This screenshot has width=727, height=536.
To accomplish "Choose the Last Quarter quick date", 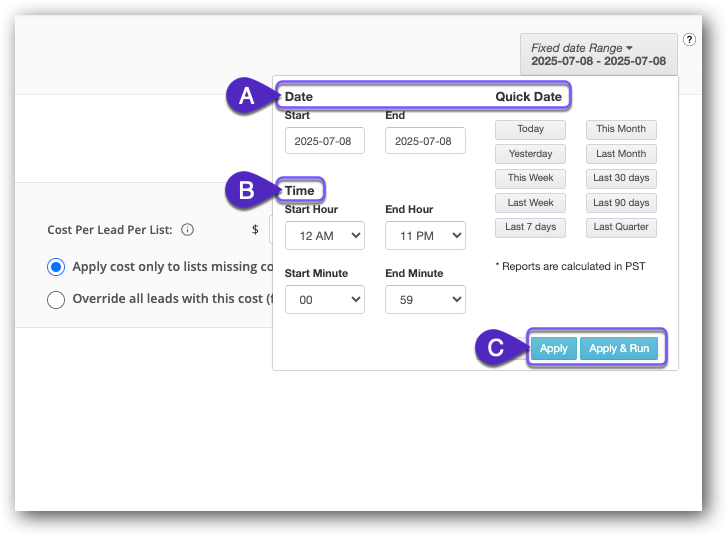I will pos(621,227).
